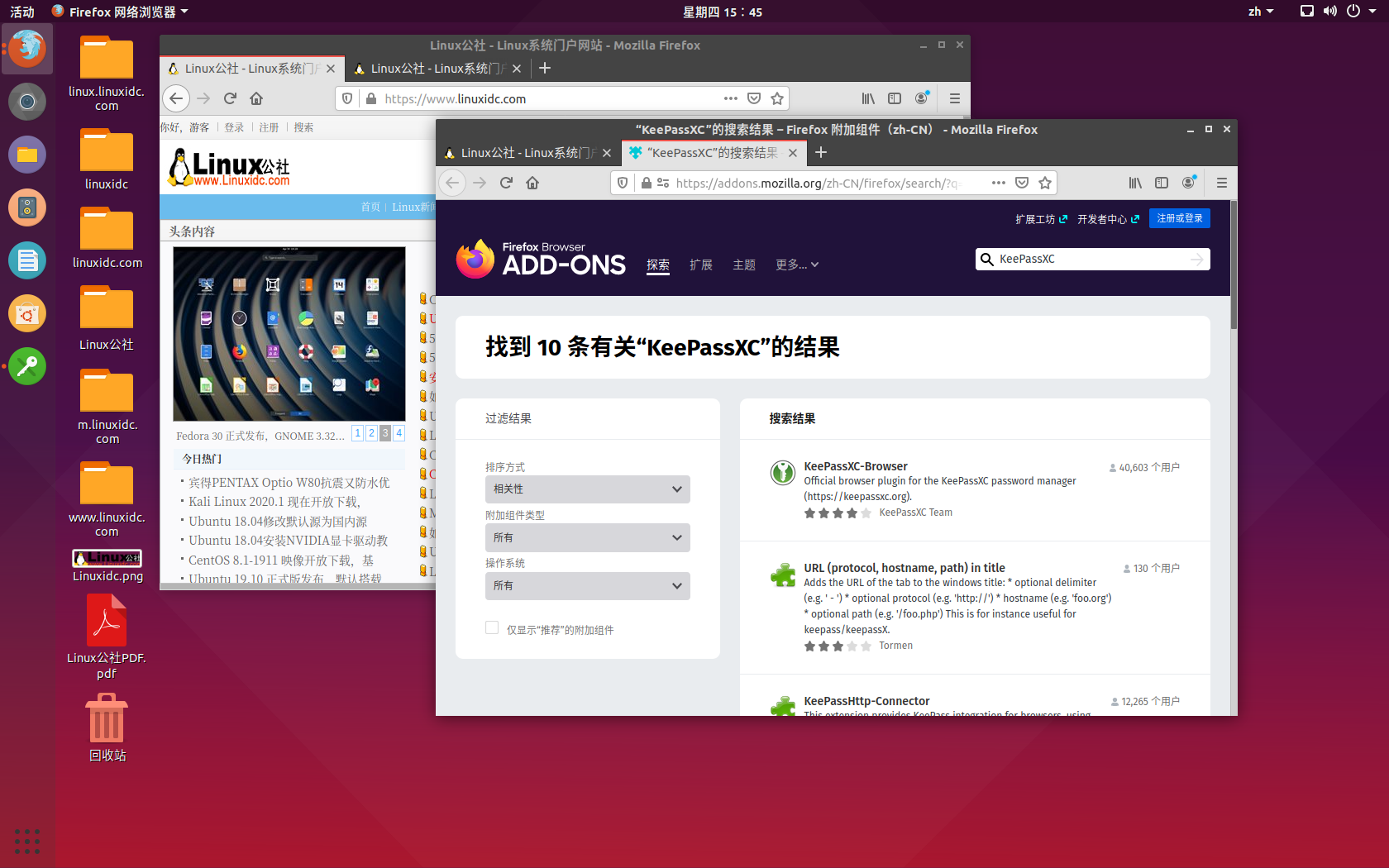Click the Firefox Browser ADD-ONS logo

click(542, 258)
